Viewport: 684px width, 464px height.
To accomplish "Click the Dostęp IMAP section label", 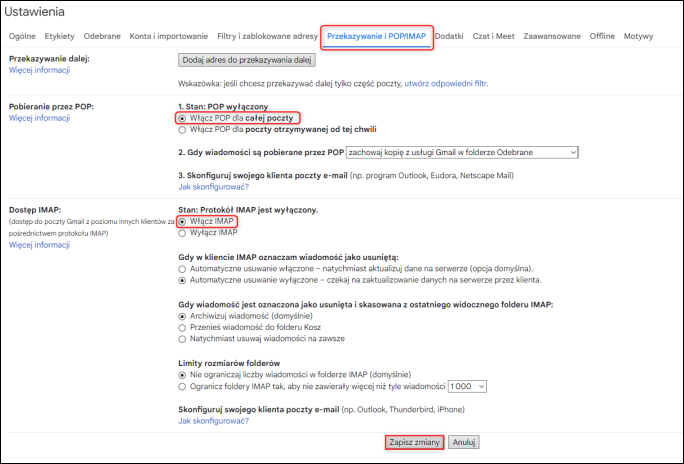I will pos(35,210).
